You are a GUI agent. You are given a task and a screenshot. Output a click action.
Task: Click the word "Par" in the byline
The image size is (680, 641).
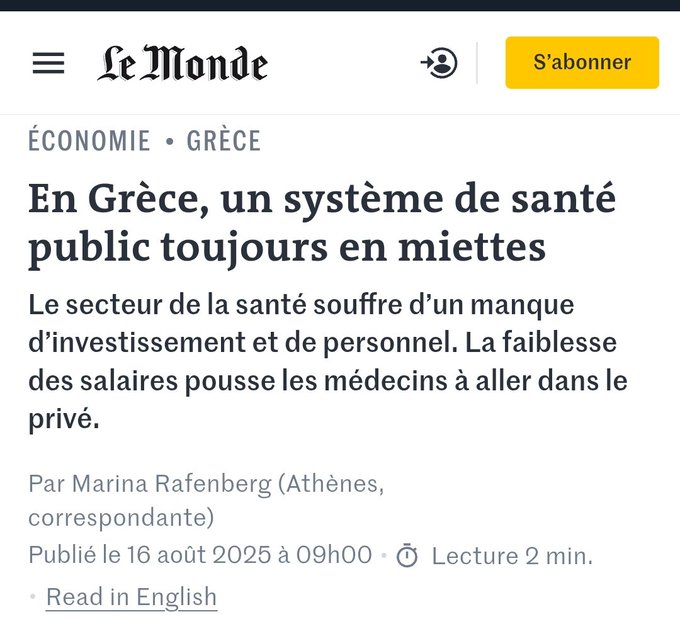tap(45, 484)
